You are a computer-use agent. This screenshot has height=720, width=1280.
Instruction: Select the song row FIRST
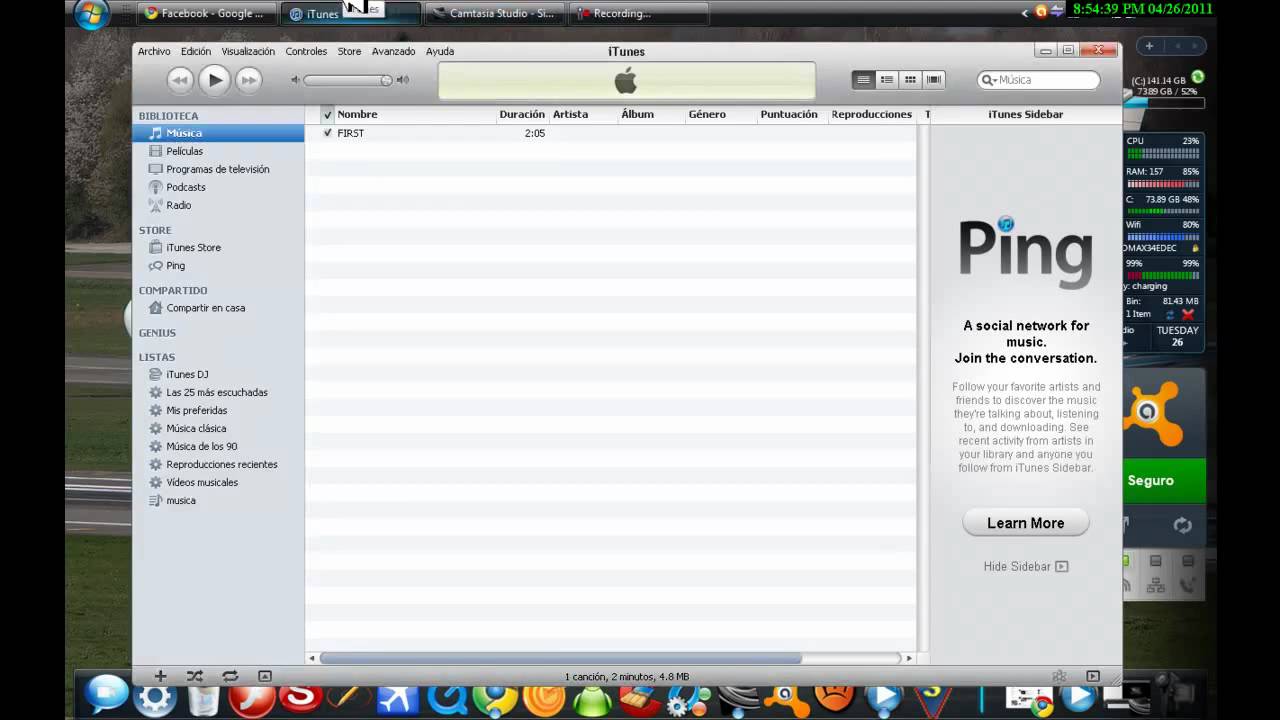[x=611, y=133]
